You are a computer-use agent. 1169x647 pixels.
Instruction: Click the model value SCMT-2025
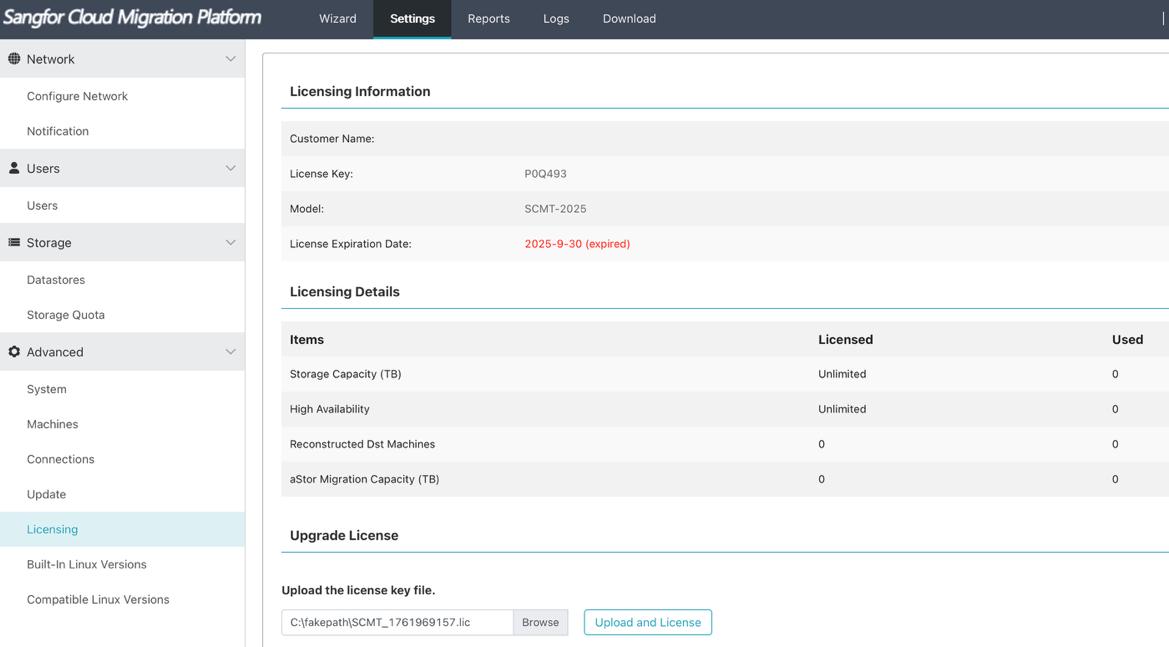[x=555, y=209]
